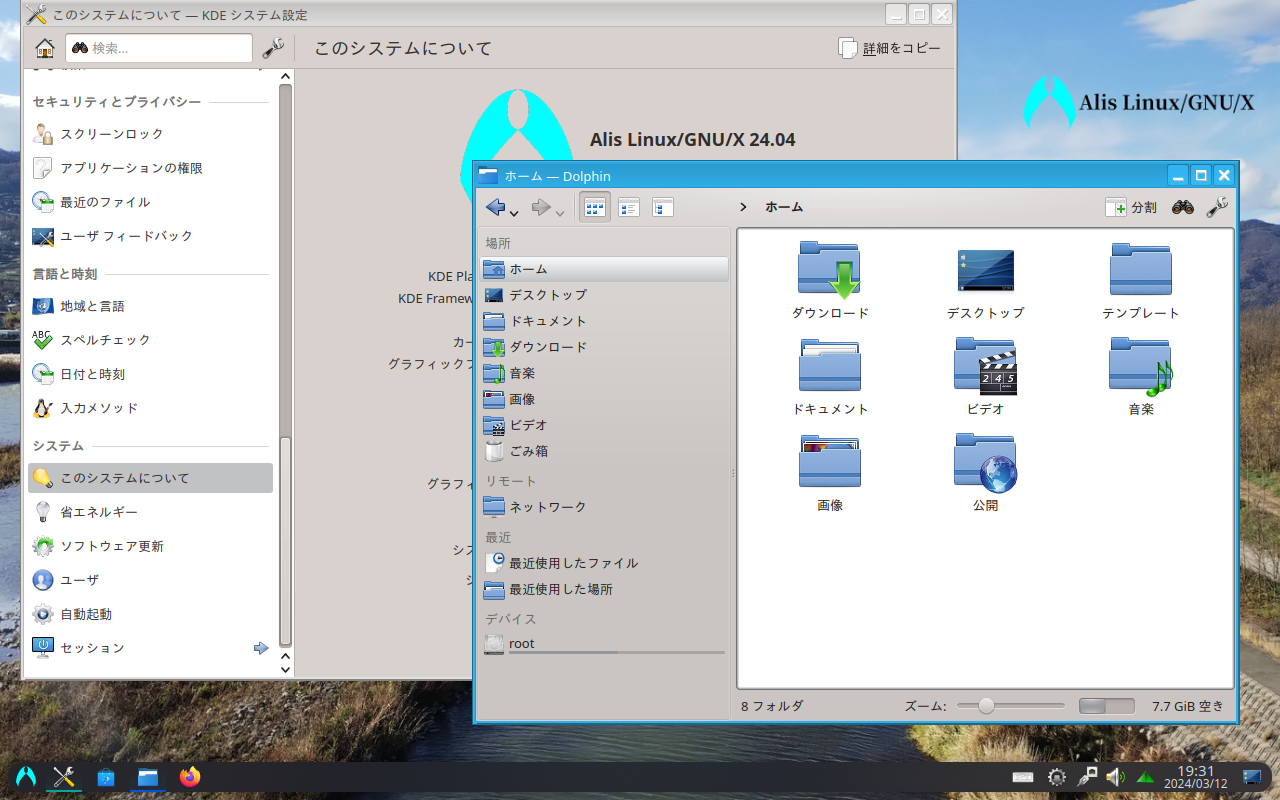Click the 19:31 taskbar clock
The height and width of the screenshot is (800, 1280).
click(1196, 776)
